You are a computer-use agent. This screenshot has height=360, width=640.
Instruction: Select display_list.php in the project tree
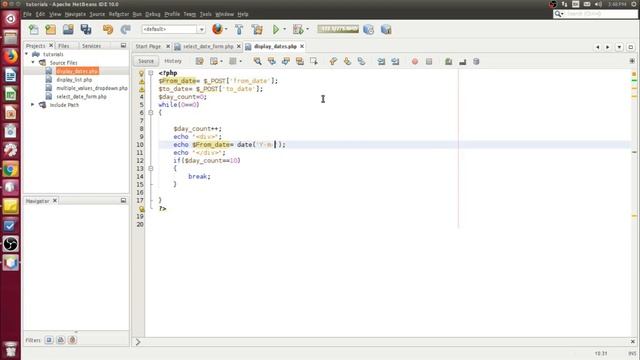(74, 80)
